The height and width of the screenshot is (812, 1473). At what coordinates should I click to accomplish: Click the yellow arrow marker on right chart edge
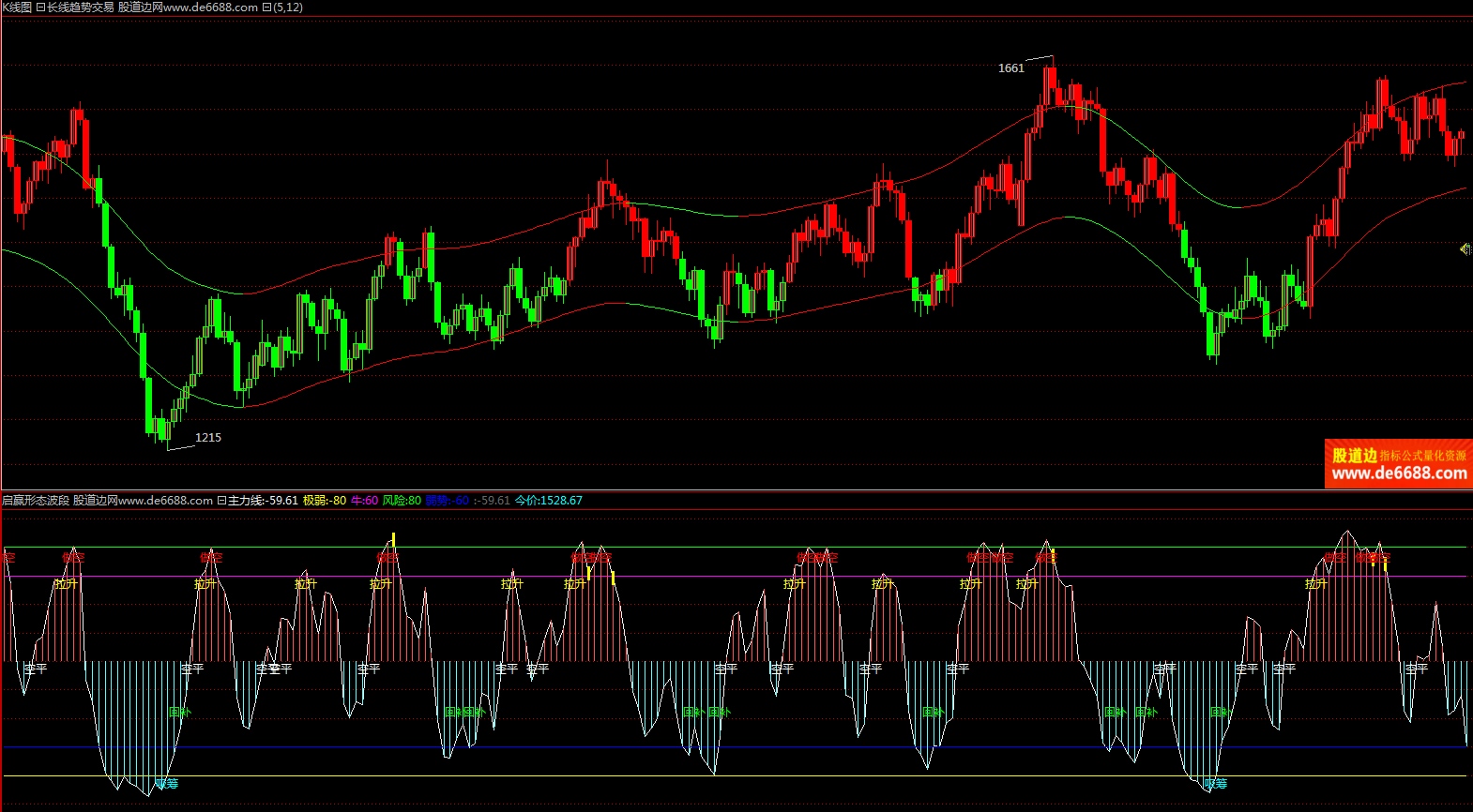(x=1465, y=248)
